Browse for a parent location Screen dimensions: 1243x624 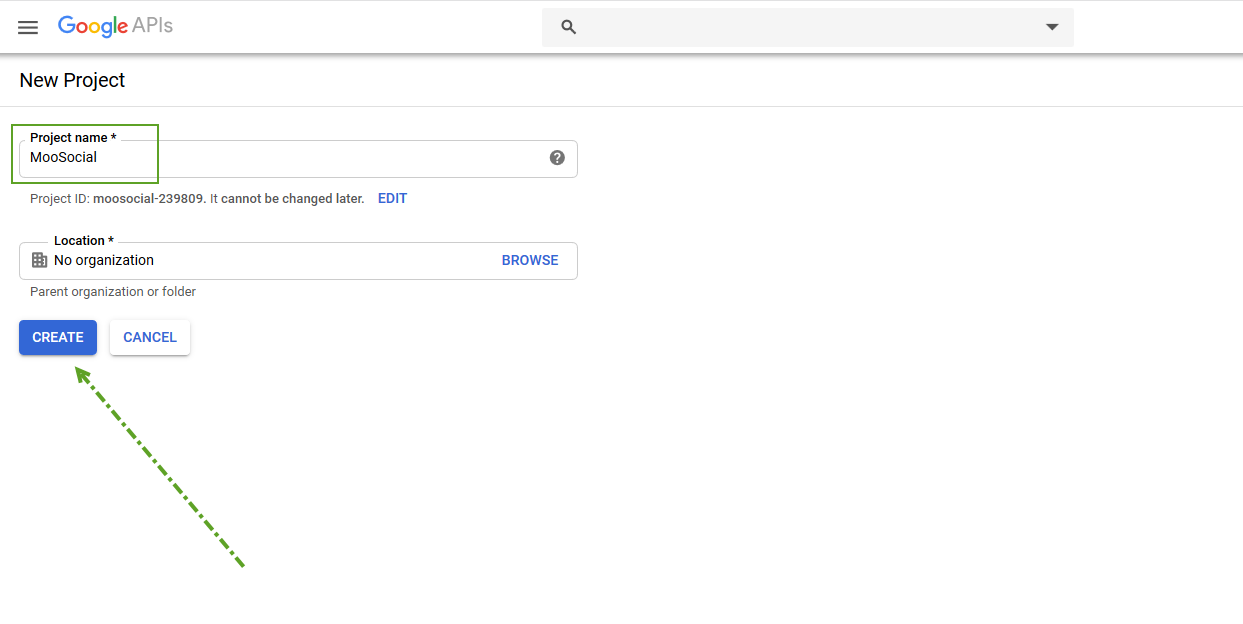coord(530,260)
